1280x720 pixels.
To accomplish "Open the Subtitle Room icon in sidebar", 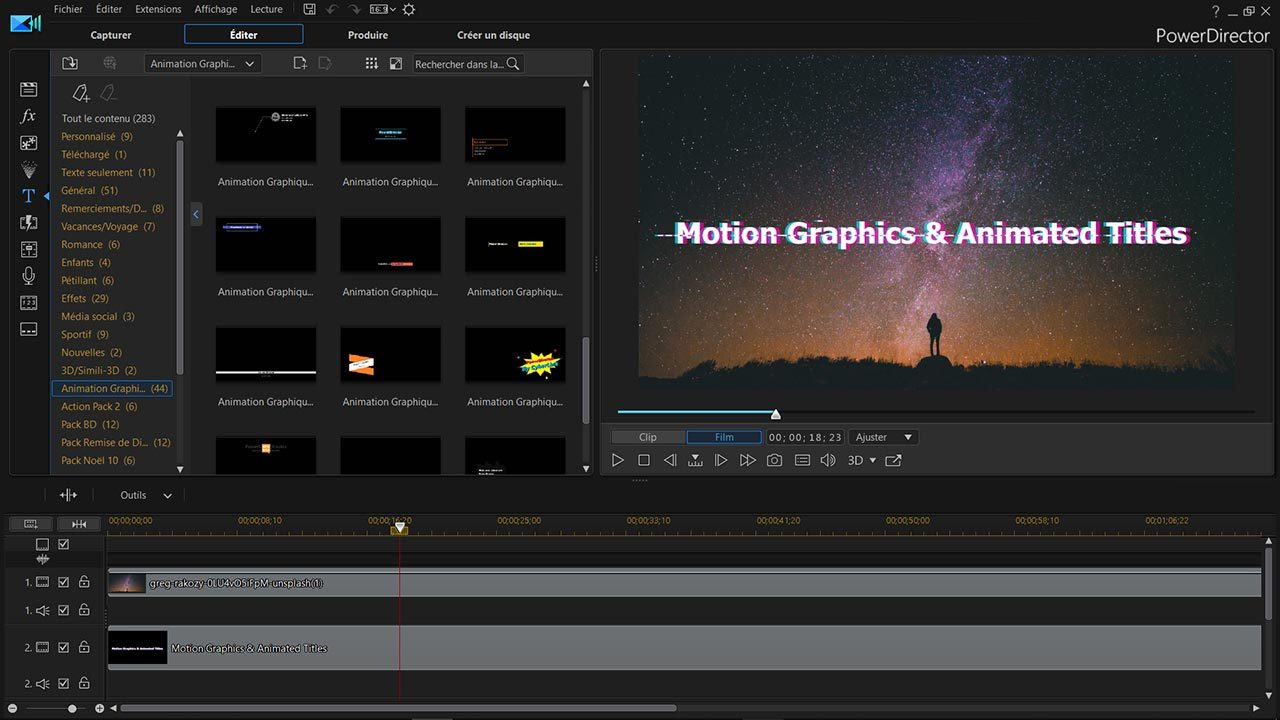I will 28,329.
